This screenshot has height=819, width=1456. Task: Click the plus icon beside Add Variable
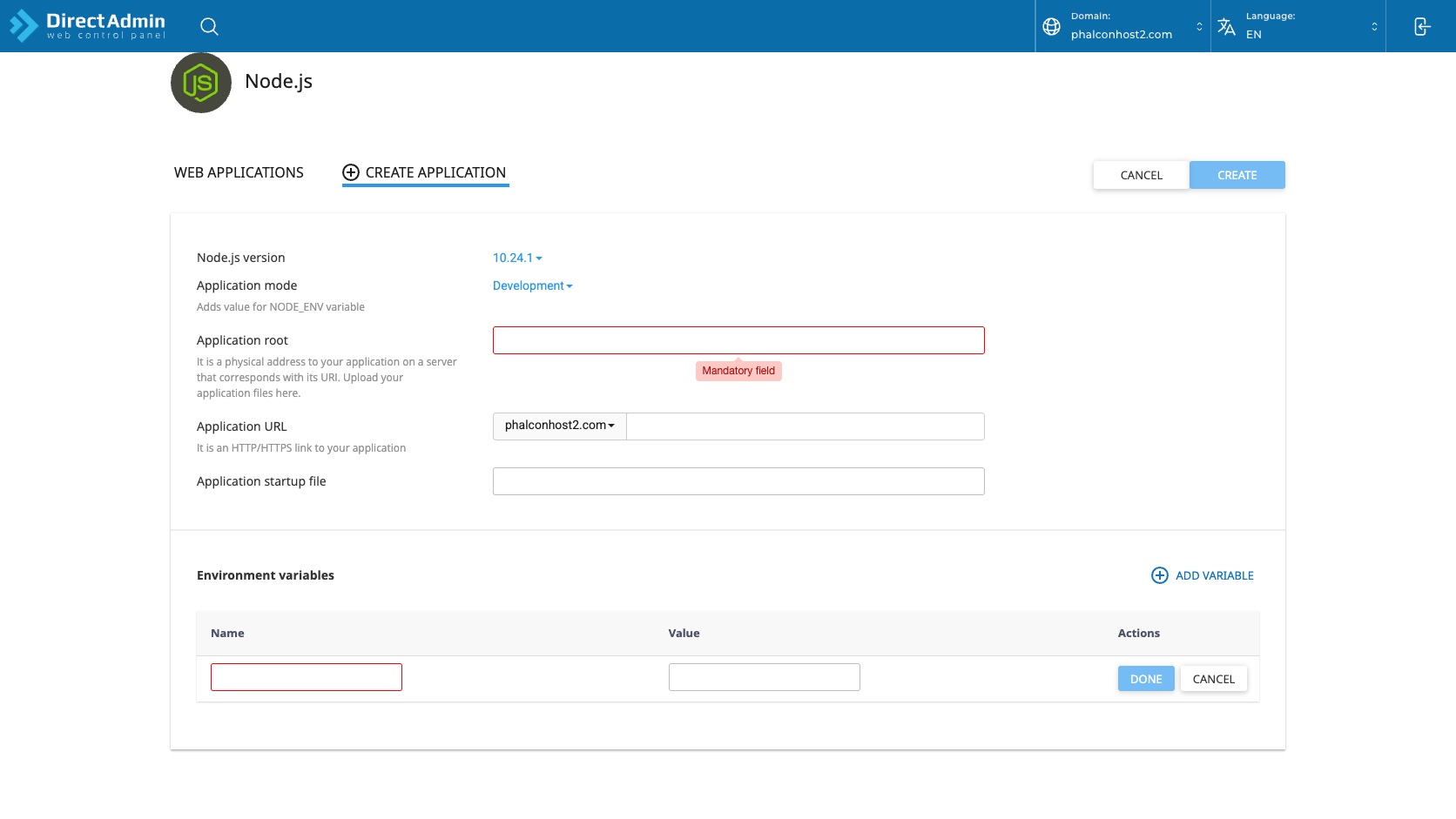pyautogui.click(x=1160, y=575)
